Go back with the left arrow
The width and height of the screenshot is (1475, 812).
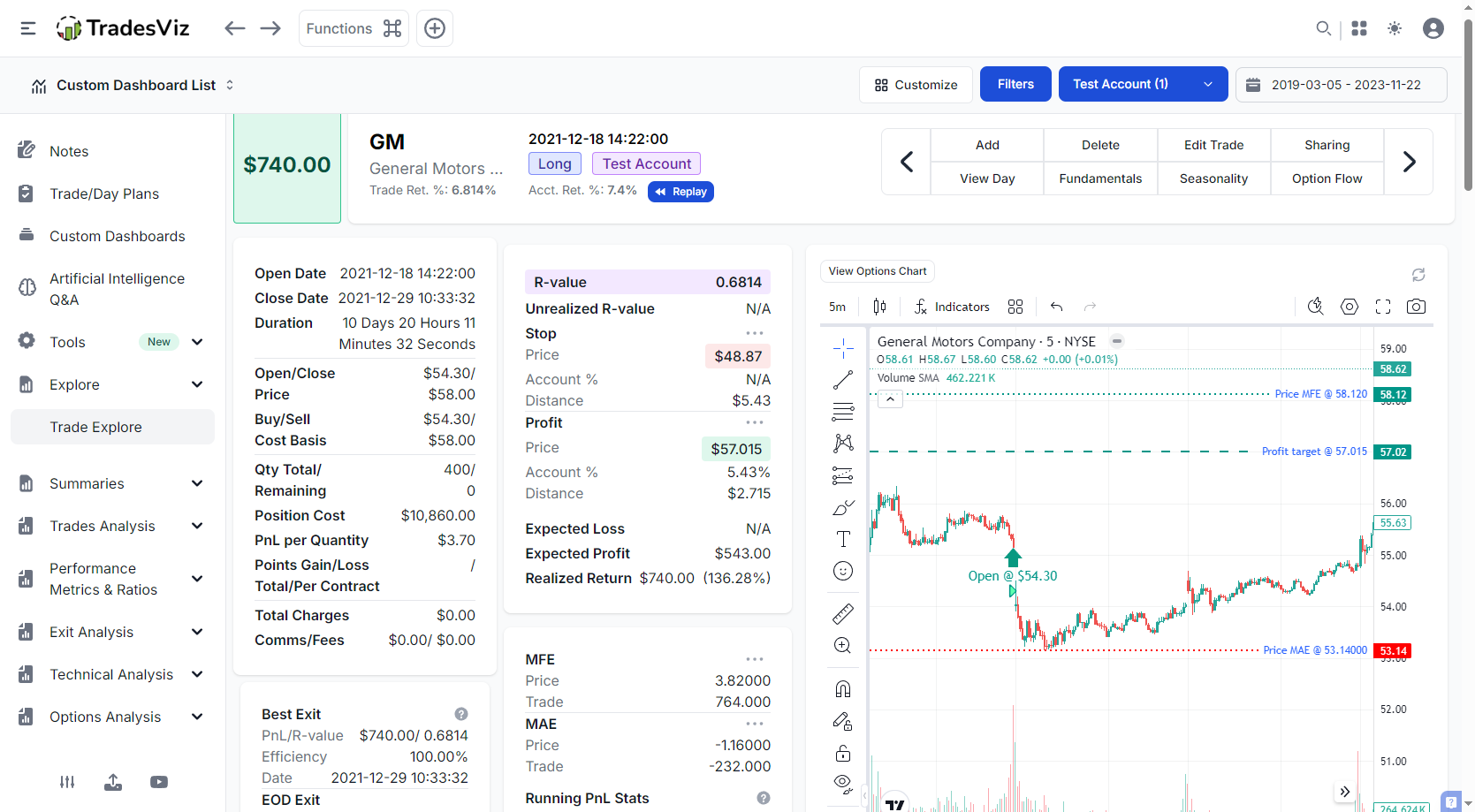click(x=234, y=28)
